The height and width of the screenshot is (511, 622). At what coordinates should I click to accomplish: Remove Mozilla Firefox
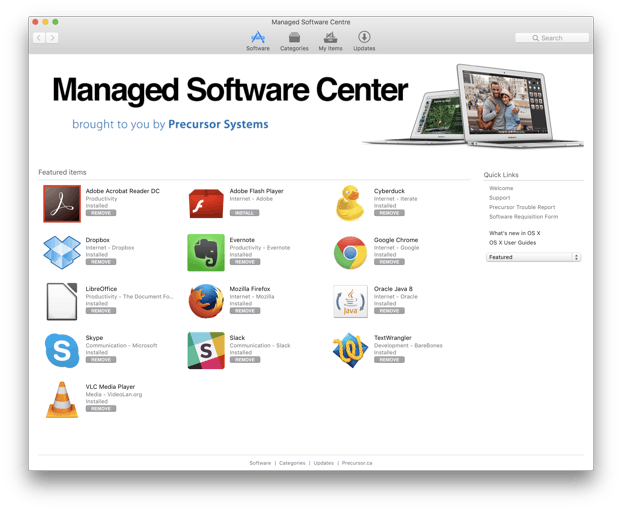pos(245,311)
